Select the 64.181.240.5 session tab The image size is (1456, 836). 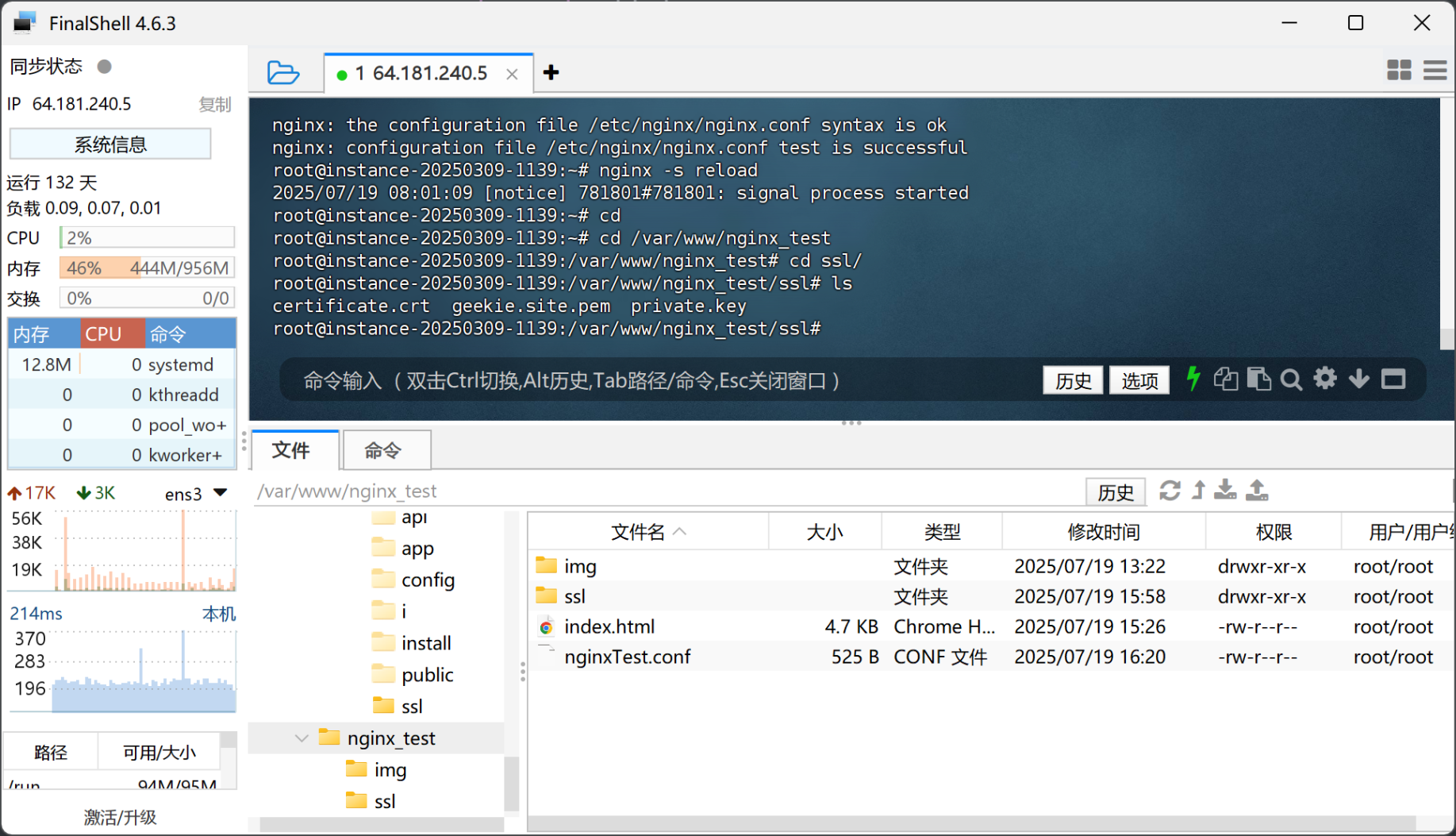coord(421,73)
